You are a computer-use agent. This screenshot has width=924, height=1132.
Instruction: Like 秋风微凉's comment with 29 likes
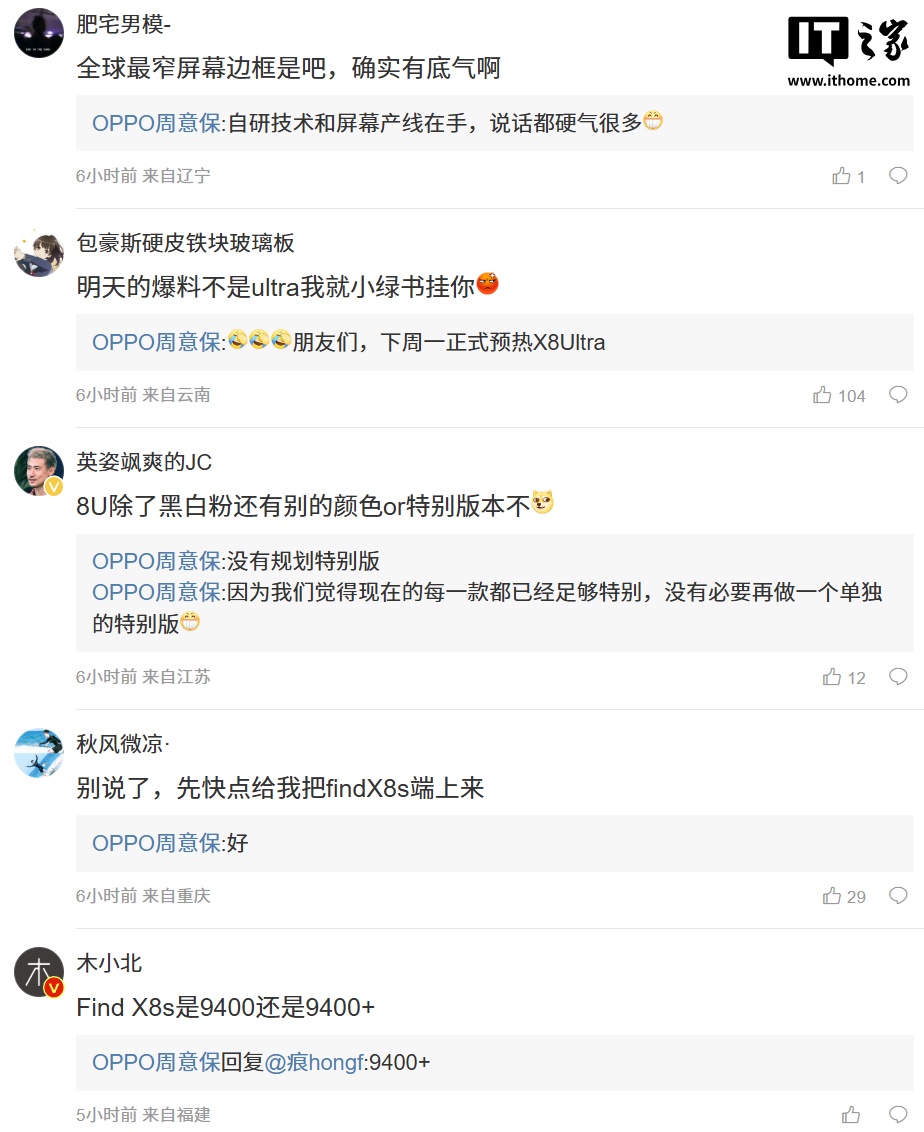click(832, 896)
